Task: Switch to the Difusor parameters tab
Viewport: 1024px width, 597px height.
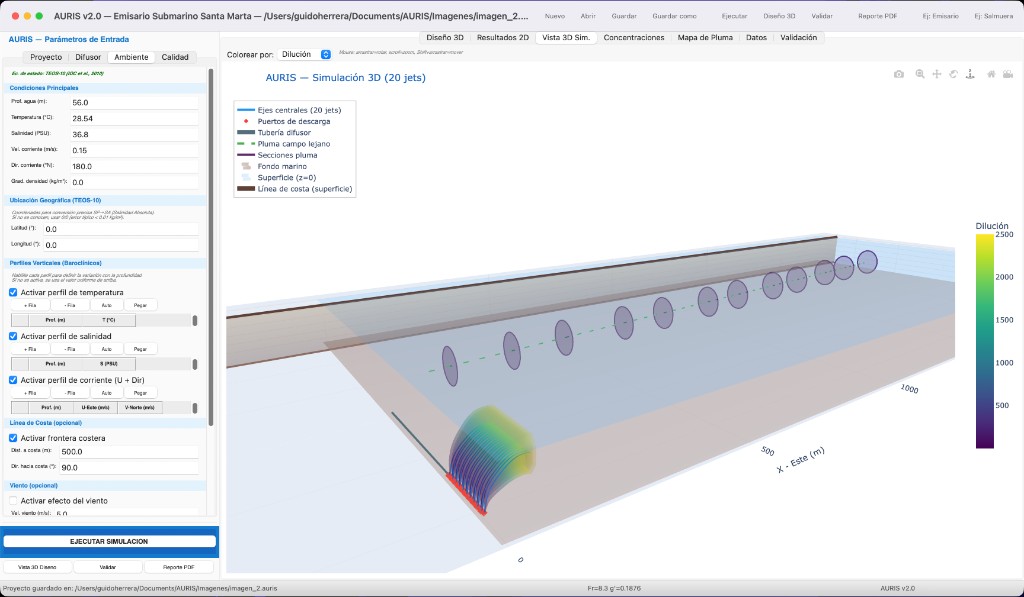Action: (x=88, y=57)
